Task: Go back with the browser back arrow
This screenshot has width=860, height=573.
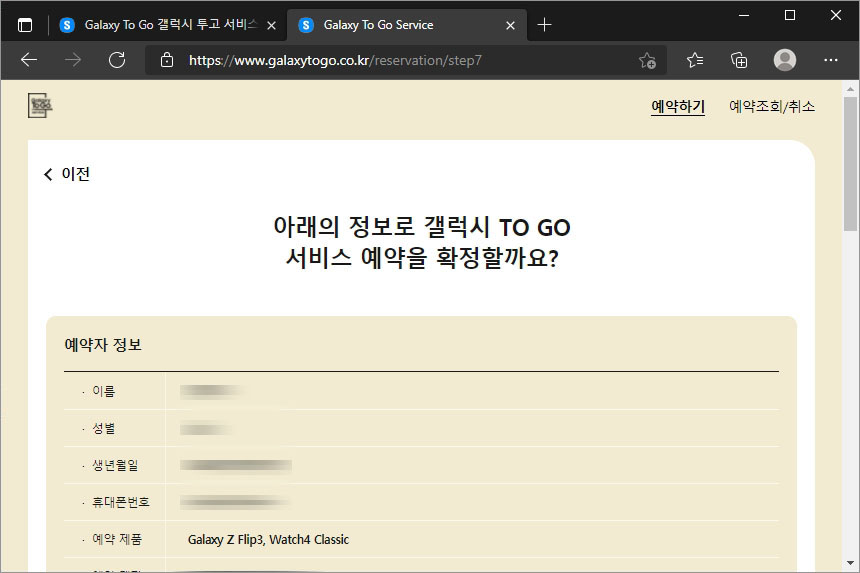Action: point(29,60)
